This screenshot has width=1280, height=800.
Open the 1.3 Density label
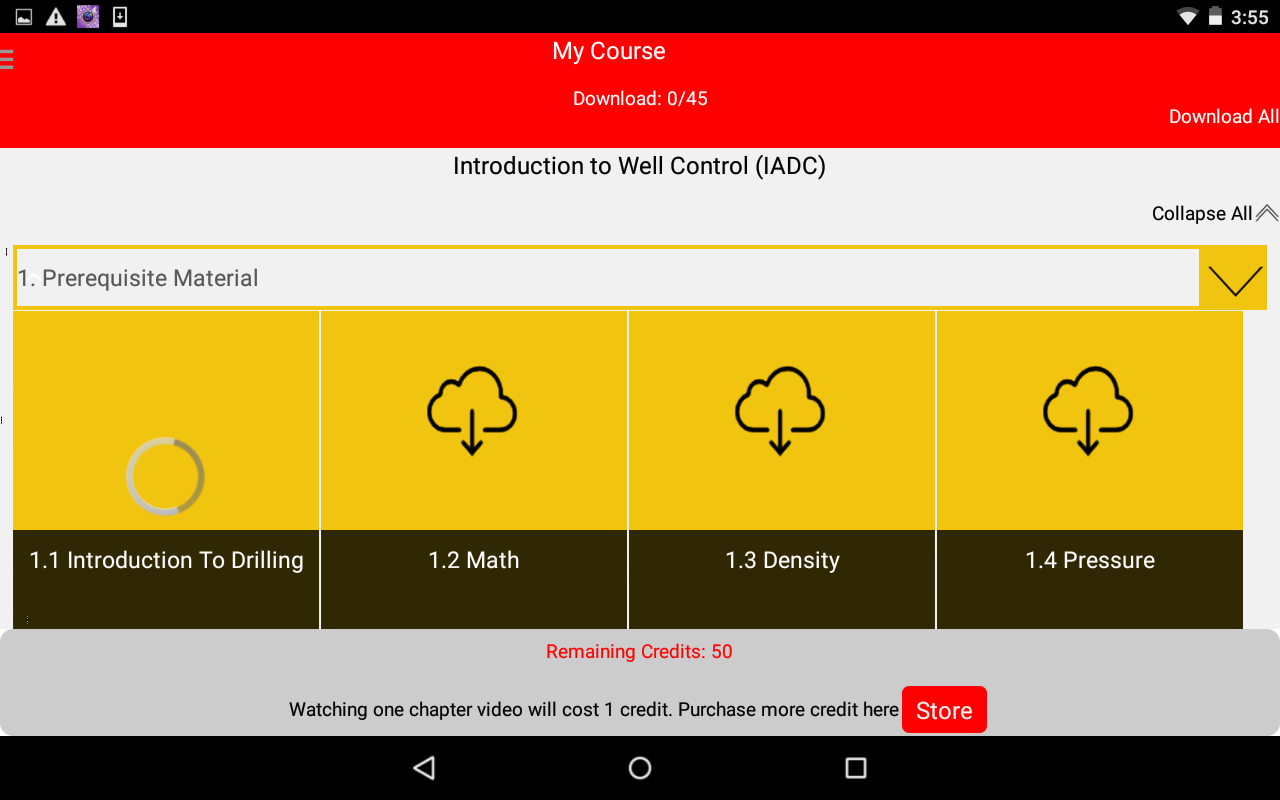[782, 560]
